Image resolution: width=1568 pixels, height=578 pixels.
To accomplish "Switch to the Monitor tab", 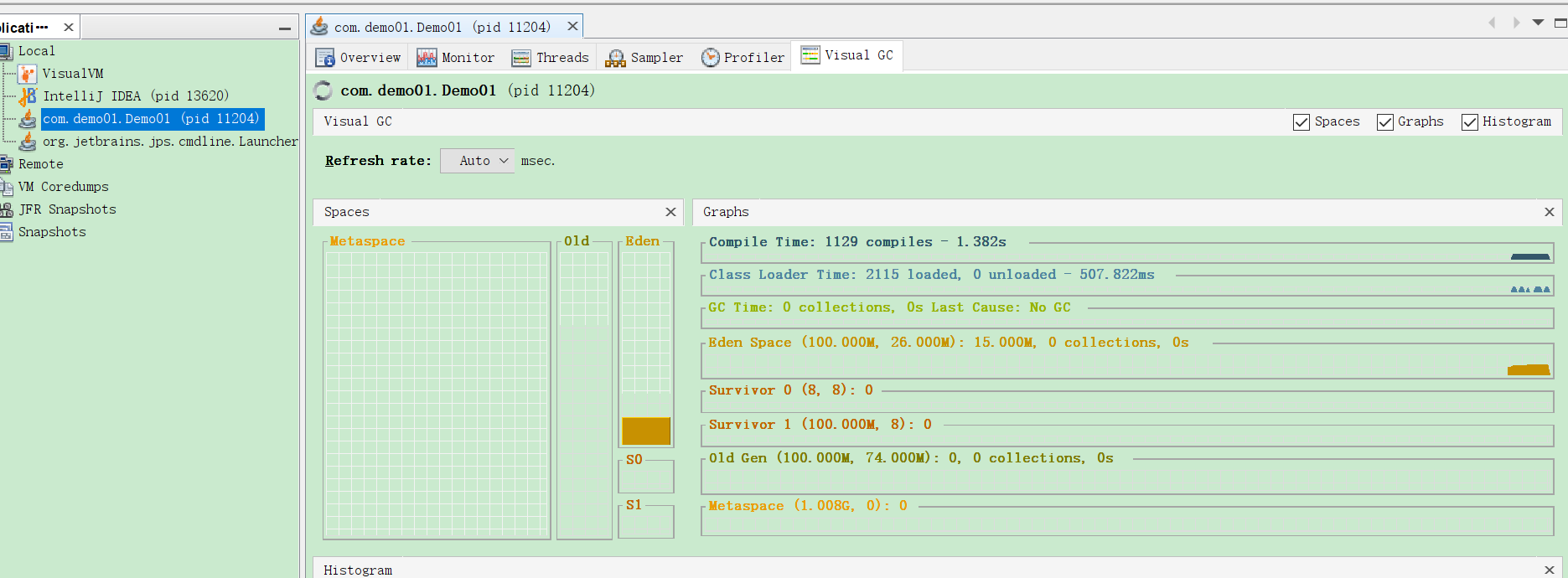I will (455, 58).
